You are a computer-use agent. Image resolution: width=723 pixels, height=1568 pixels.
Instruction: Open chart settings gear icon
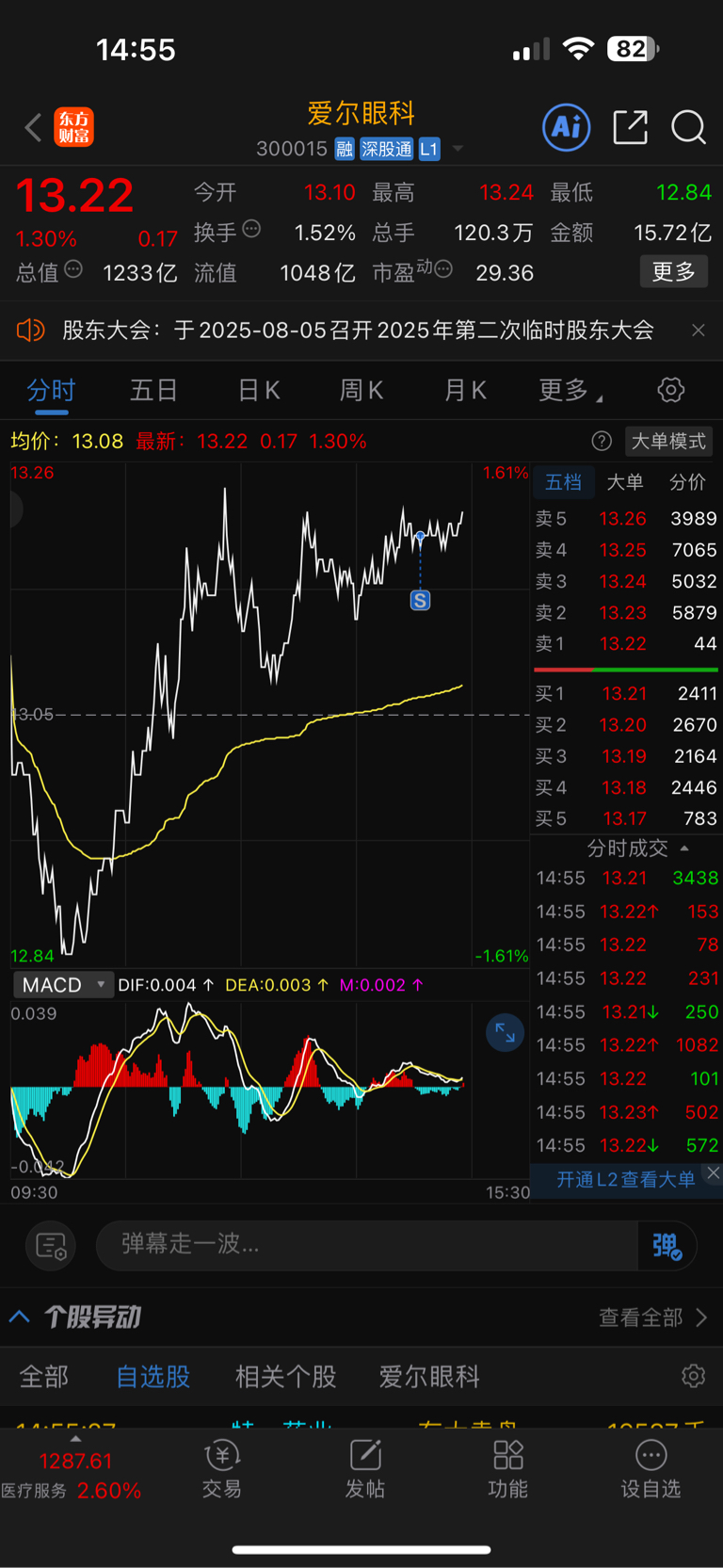(x=670, y=390)
